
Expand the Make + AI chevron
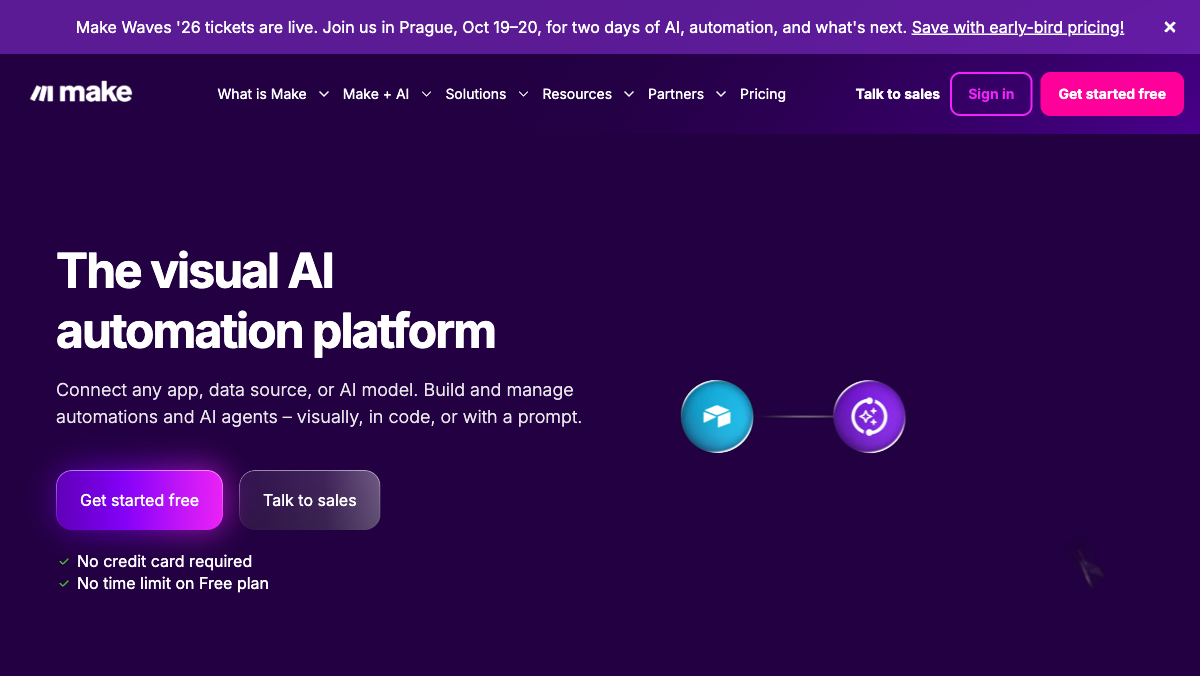(x=426, y=94)
